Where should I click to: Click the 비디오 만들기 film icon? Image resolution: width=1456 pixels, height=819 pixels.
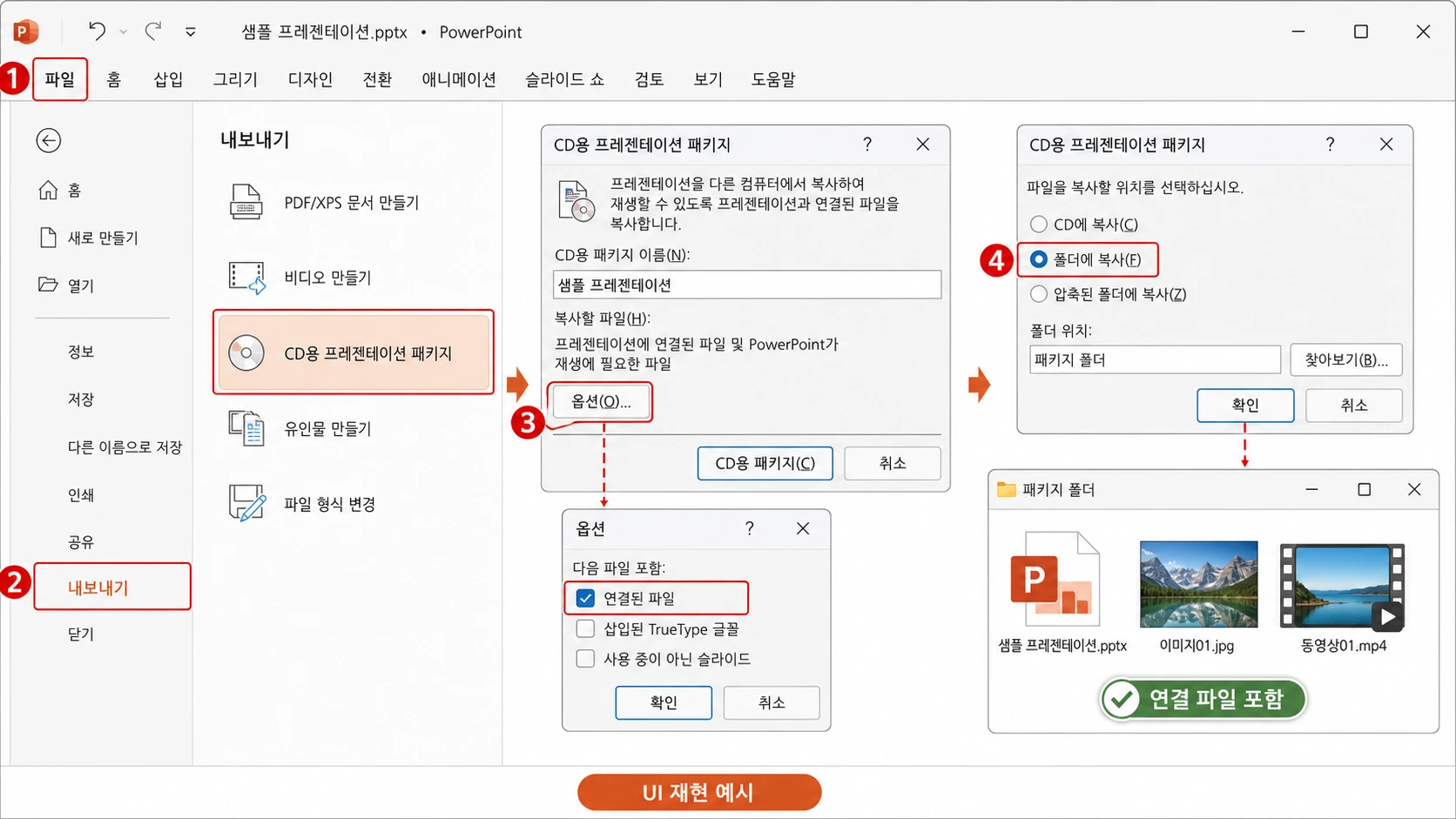pos(247,278)
